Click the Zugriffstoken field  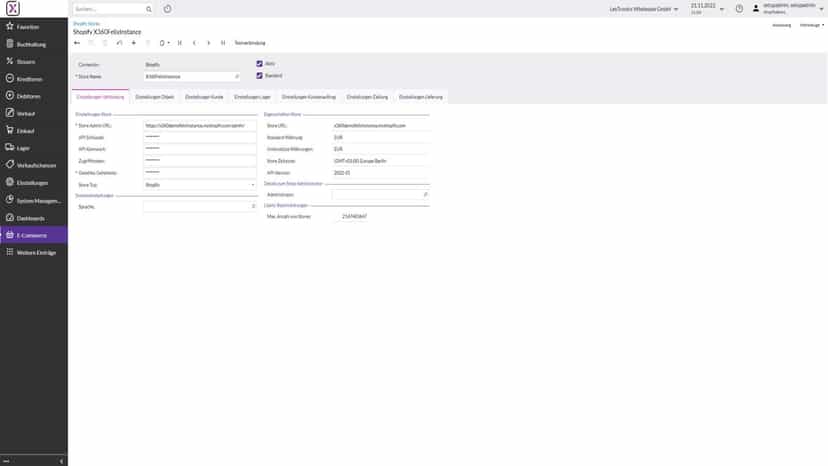pyautogui.click(x=200, y=161)
